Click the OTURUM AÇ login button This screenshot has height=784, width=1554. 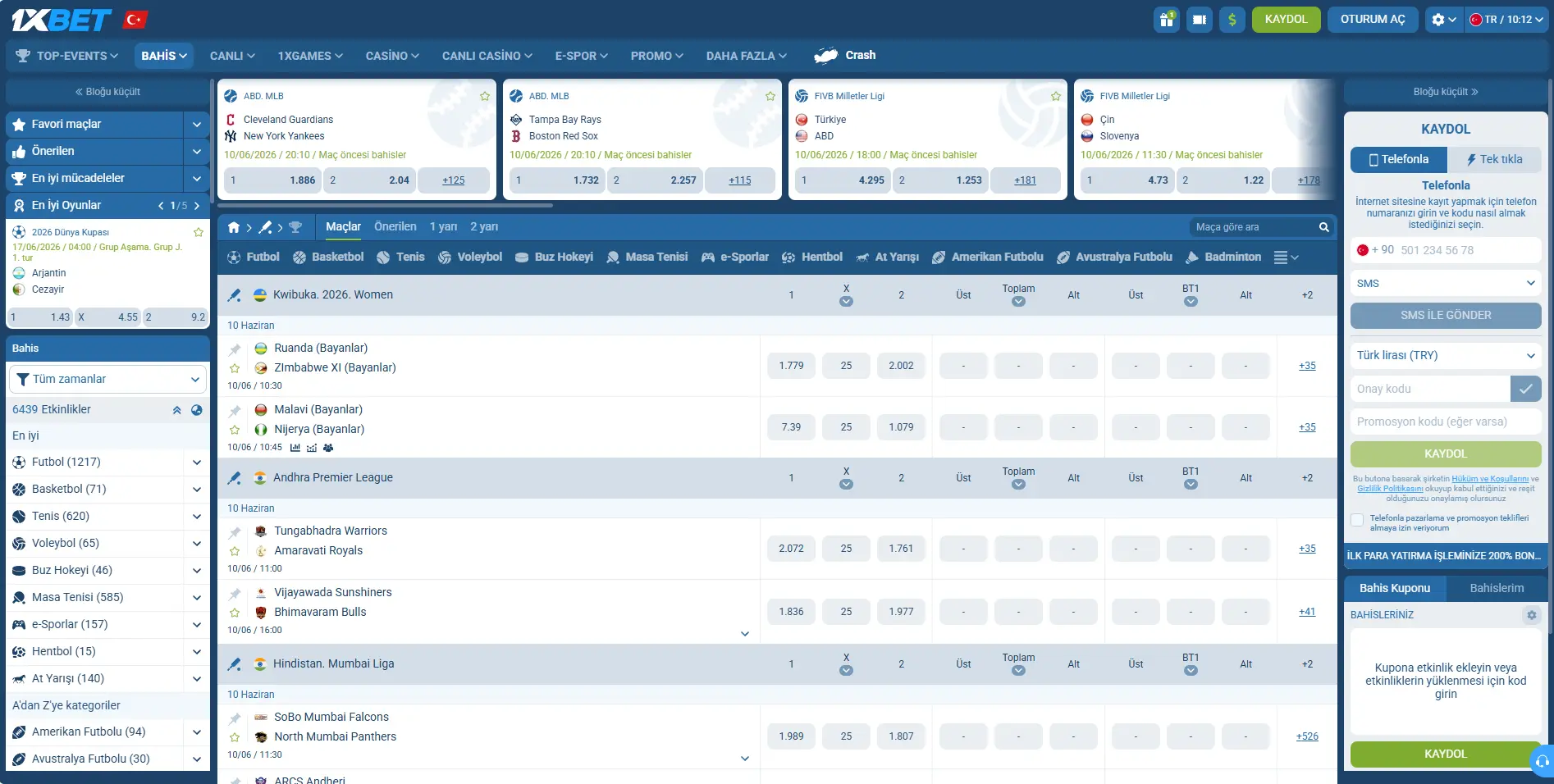tap(1373, 20)
